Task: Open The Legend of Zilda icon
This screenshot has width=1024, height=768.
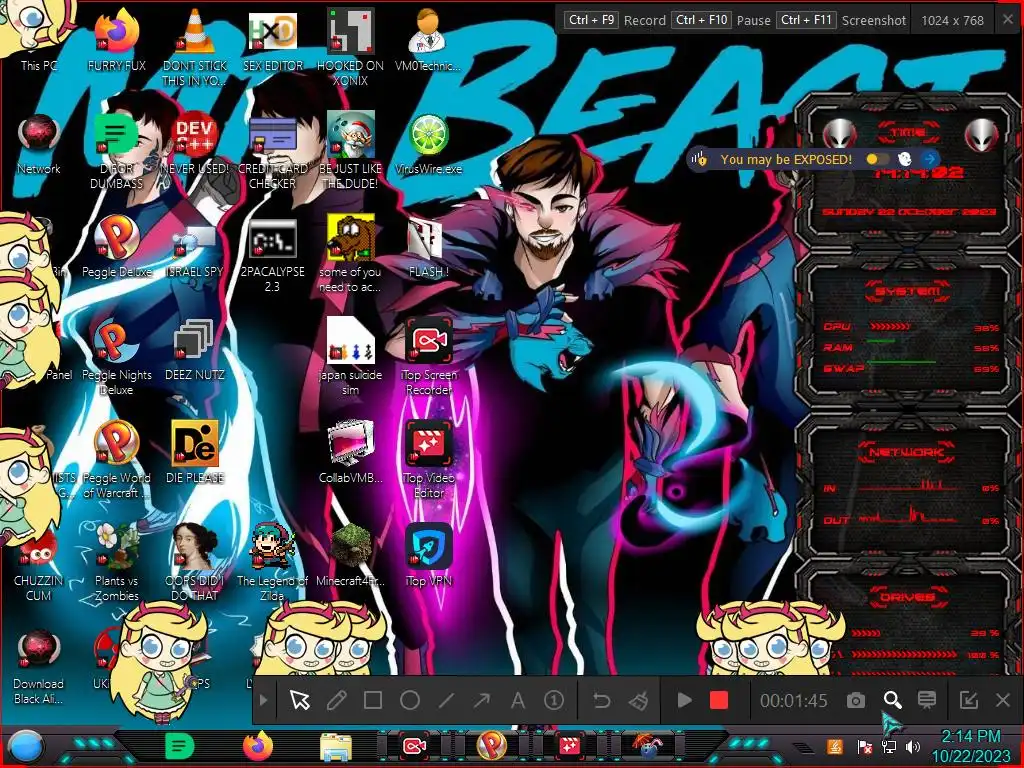Action: (x=272, y=546)
